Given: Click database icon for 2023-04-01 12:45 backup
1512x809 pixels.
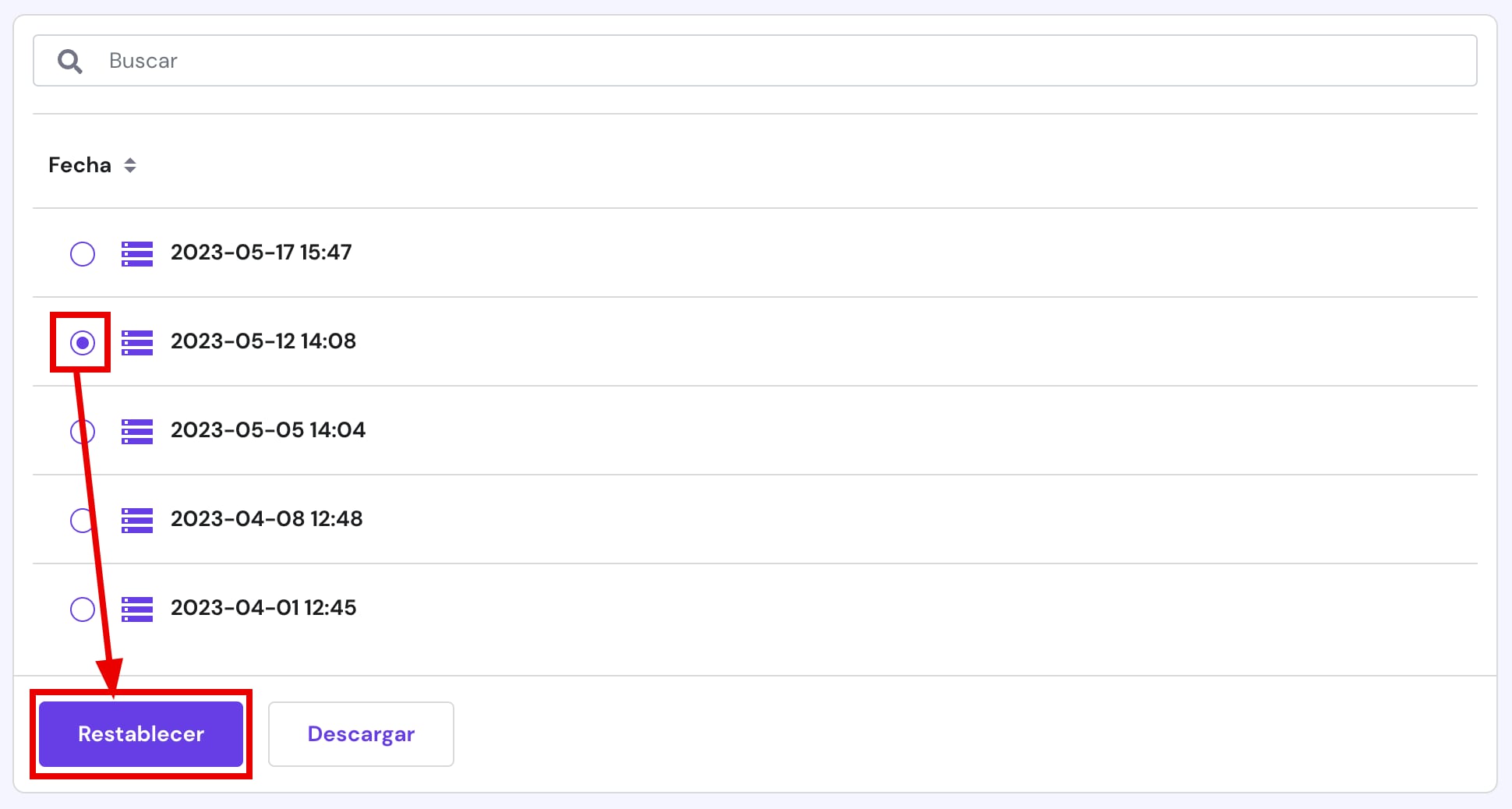Looking at the screenshot, I should tap(137, 609).
